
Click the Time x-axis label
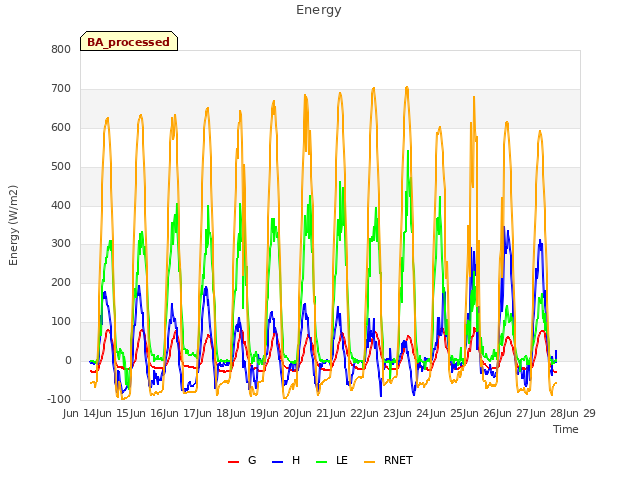coord(566,429)
